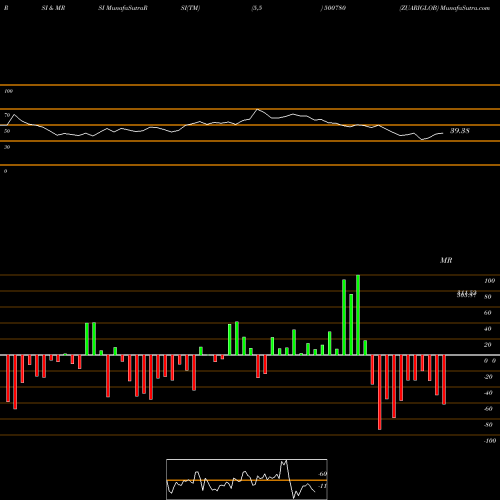The height and width of the screenshot is (500, 500).
Task: Click the '509780' code in the header
Action: (x=335, y=8)
